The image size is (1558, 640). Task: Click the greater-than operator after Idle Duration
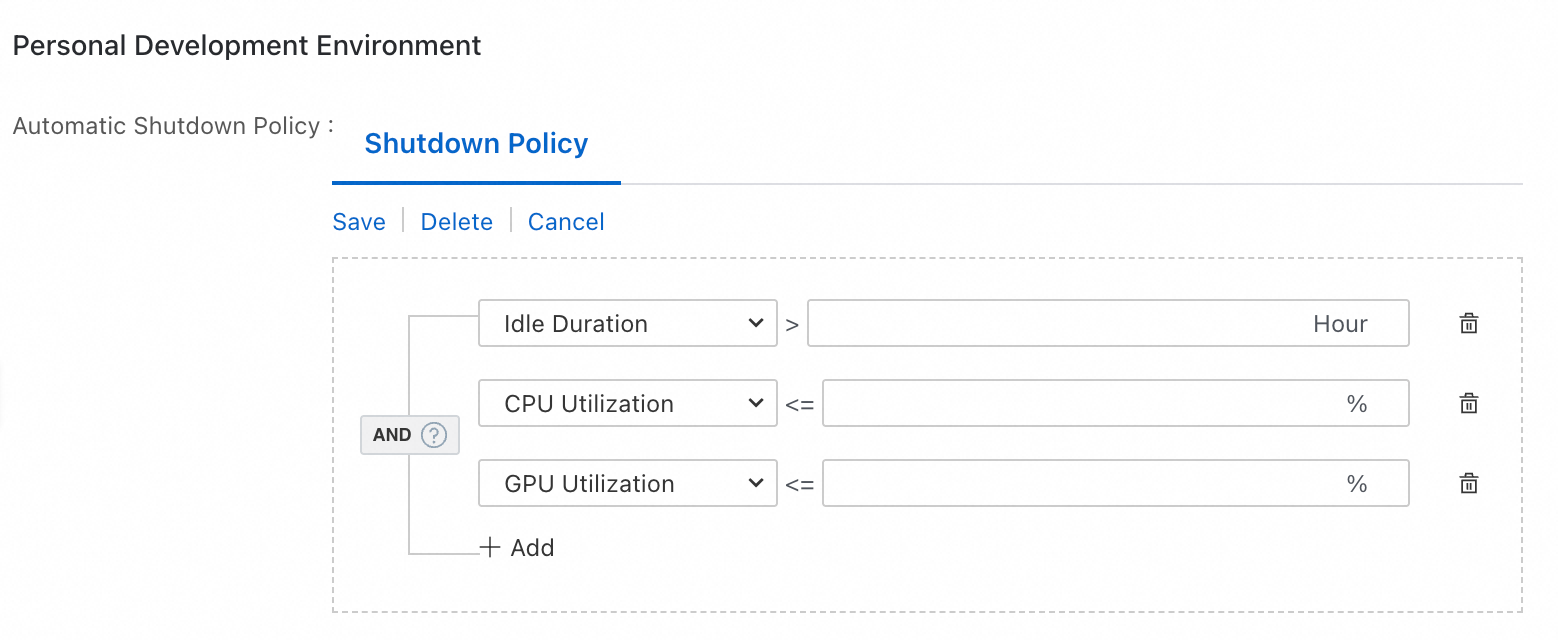[x=792, y=325]
